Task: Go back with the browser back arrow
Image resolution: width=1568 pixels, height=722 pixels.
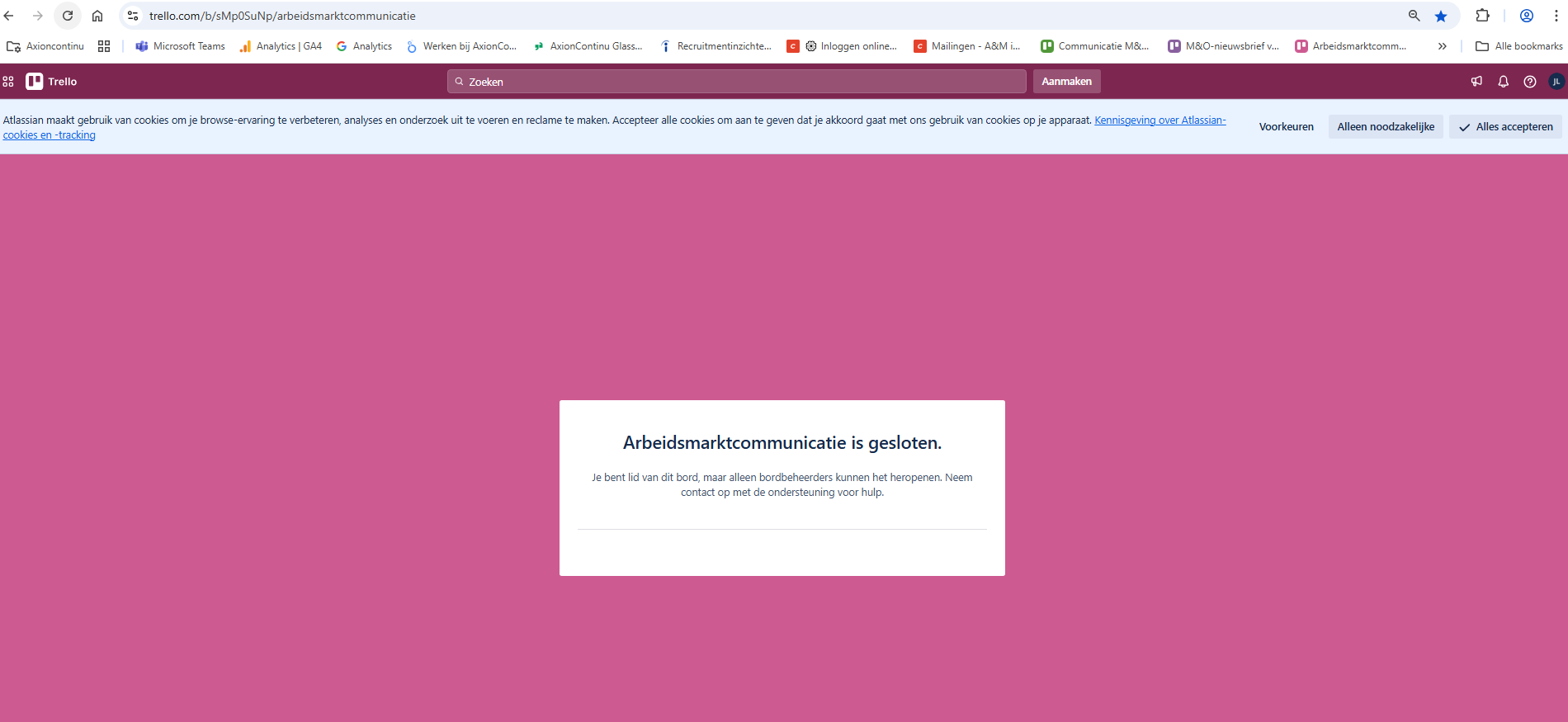Action: 9,16
